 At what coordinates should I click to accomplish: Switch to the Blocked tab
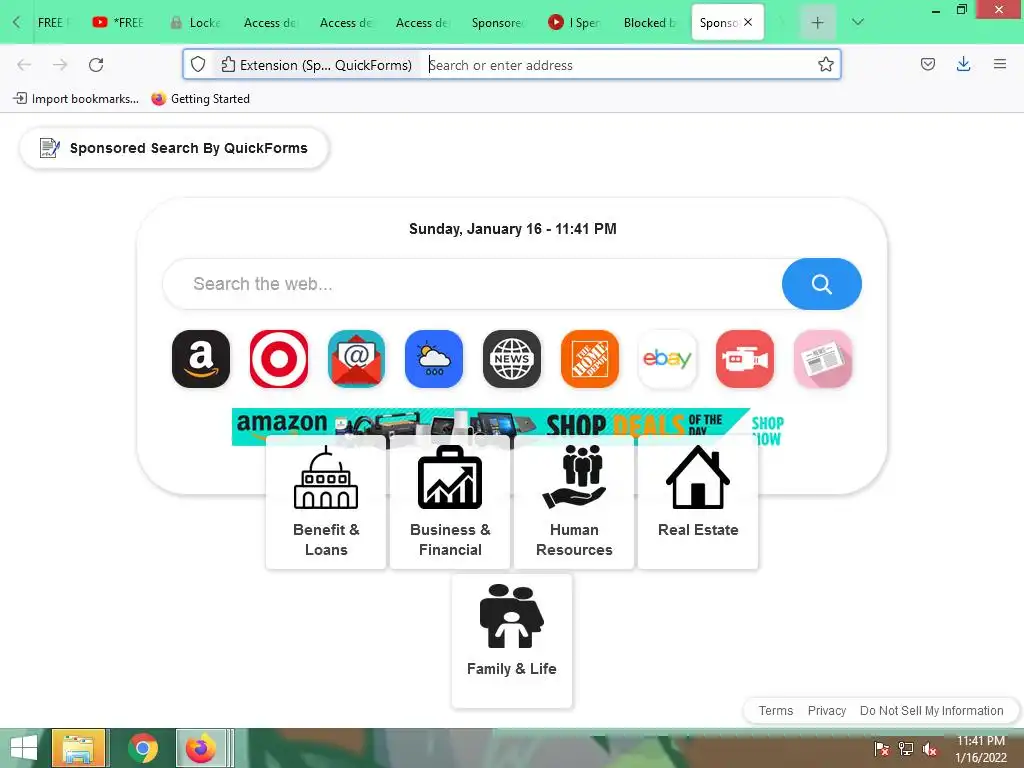click(650, 22)
